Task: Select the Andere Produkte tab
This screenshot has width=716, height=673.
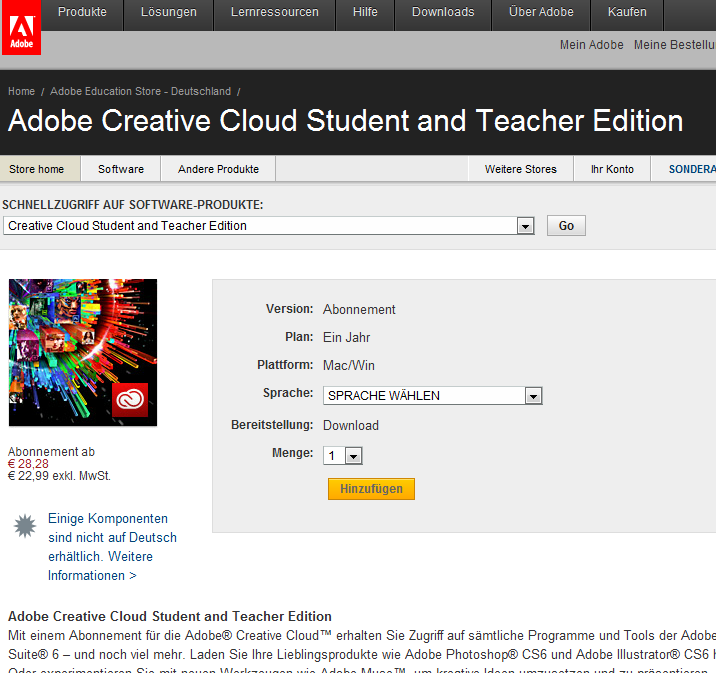Action: (x=218, y=169)
